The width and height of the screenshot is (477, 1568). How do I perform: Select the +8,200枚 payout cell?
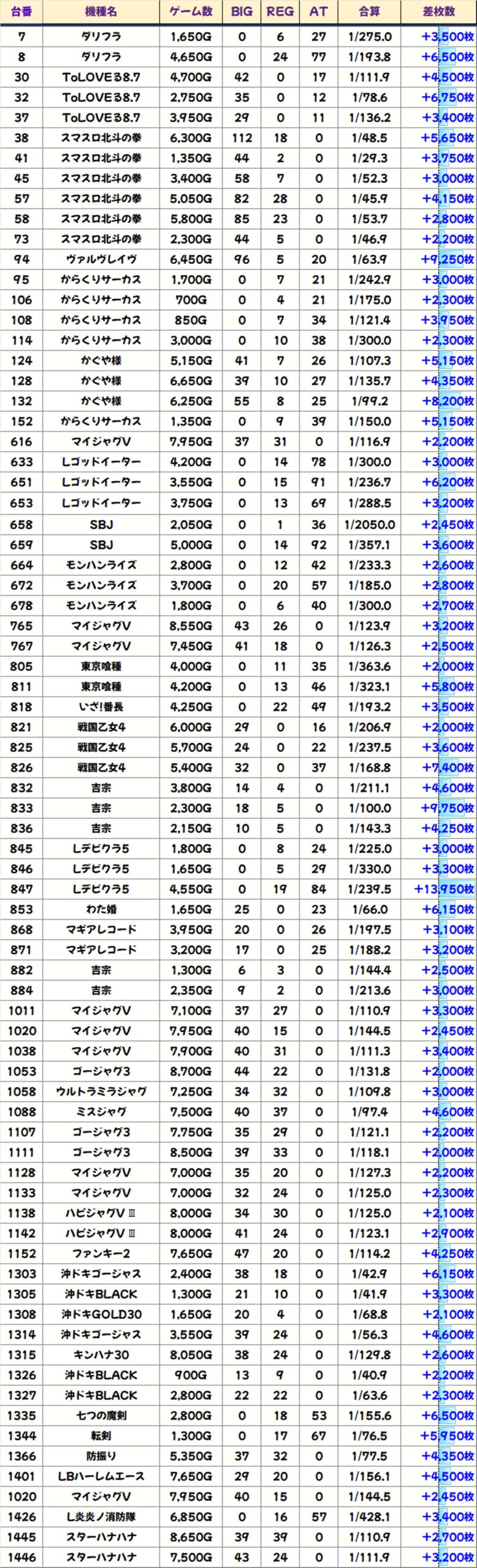[439, 401]
